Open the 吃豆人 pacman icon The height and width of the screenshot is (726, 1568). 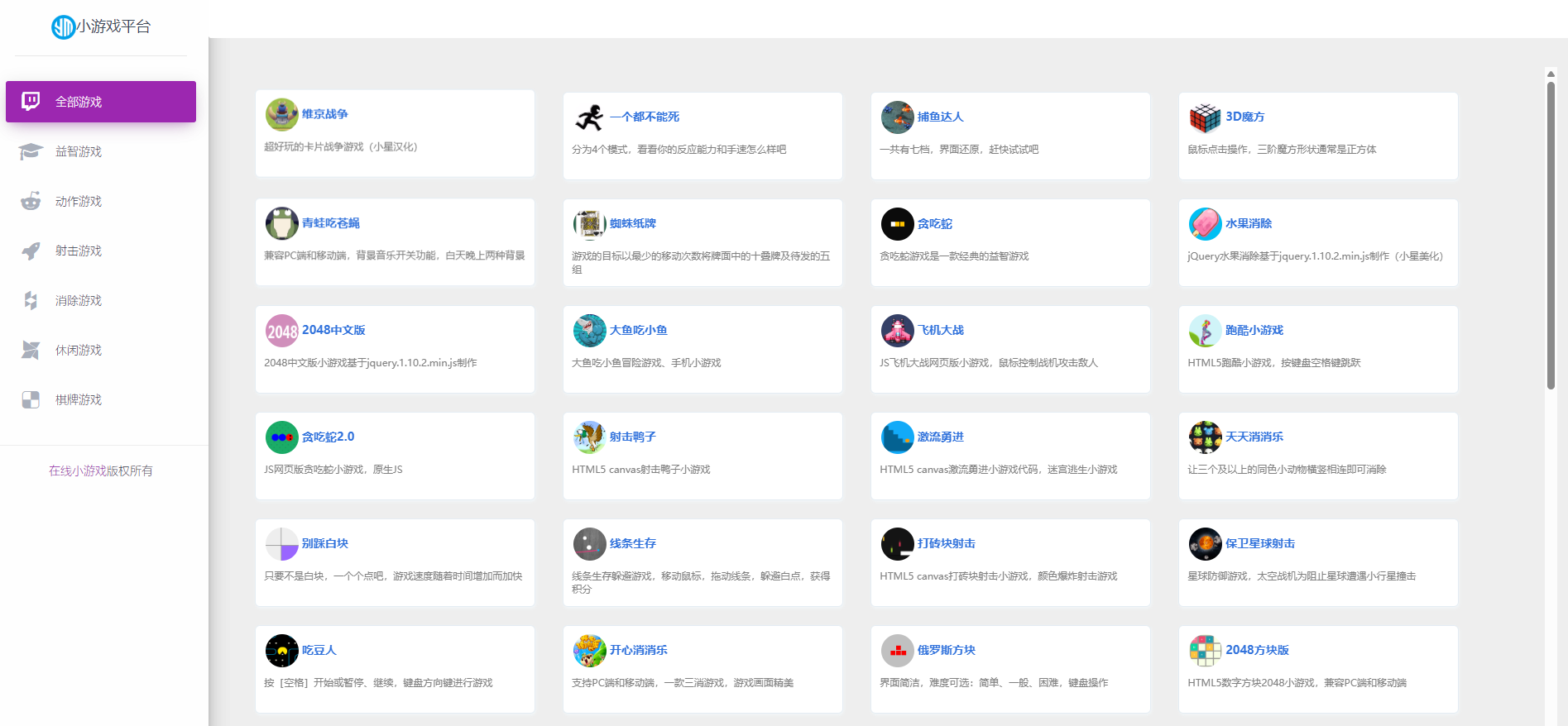[x=282, y=651]
